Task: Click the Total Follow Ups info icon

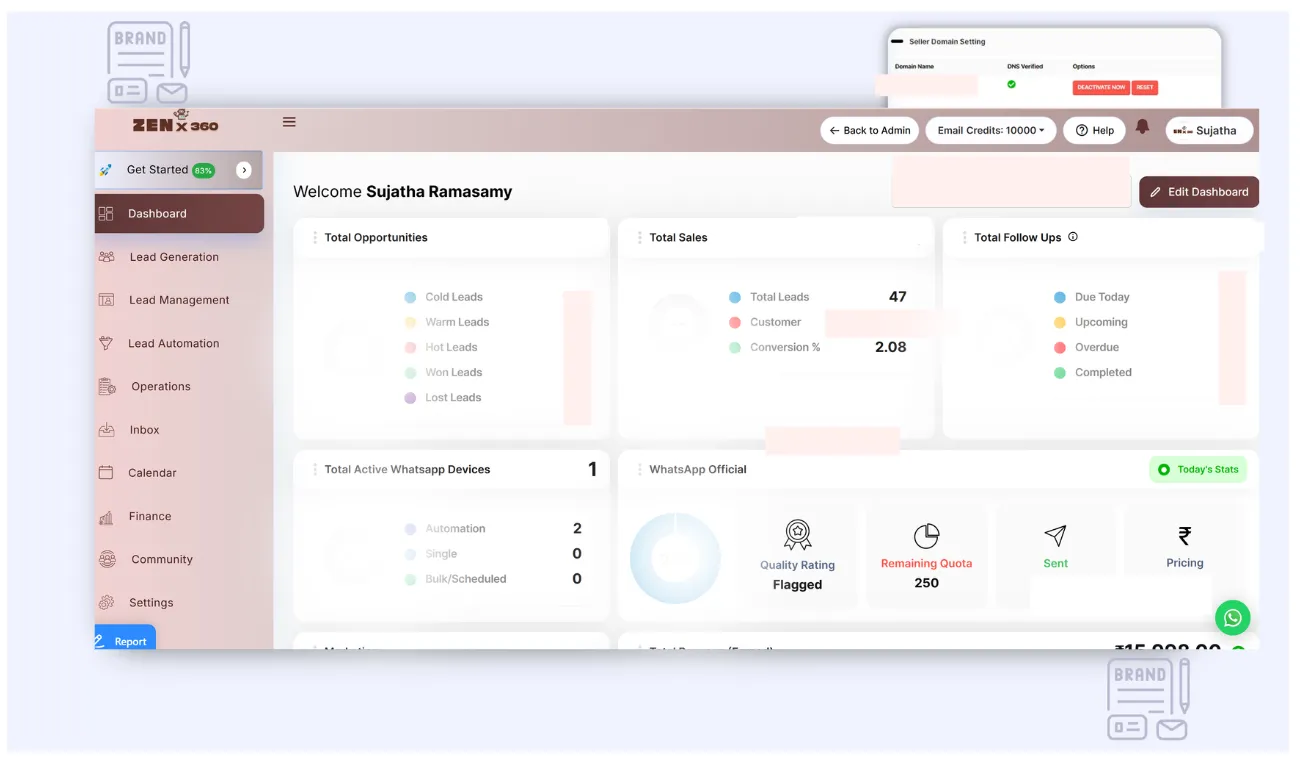Action: [1073, 237]
